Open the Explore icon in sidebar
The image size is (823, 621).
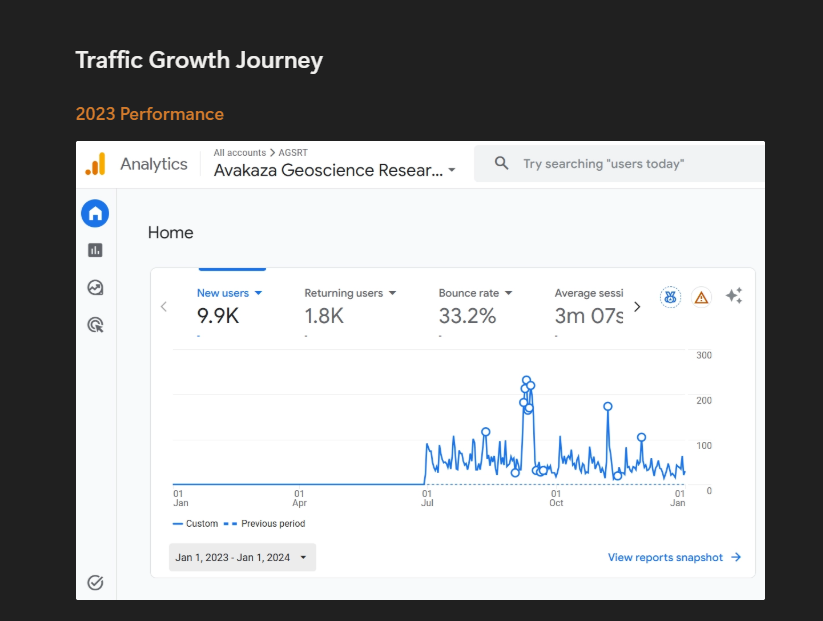[95, 288]
